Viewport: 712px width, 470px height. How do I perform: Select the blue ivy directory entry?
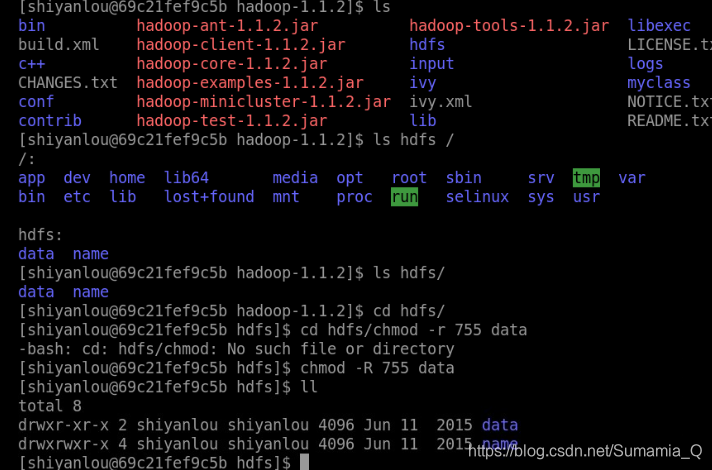[423, 83]
